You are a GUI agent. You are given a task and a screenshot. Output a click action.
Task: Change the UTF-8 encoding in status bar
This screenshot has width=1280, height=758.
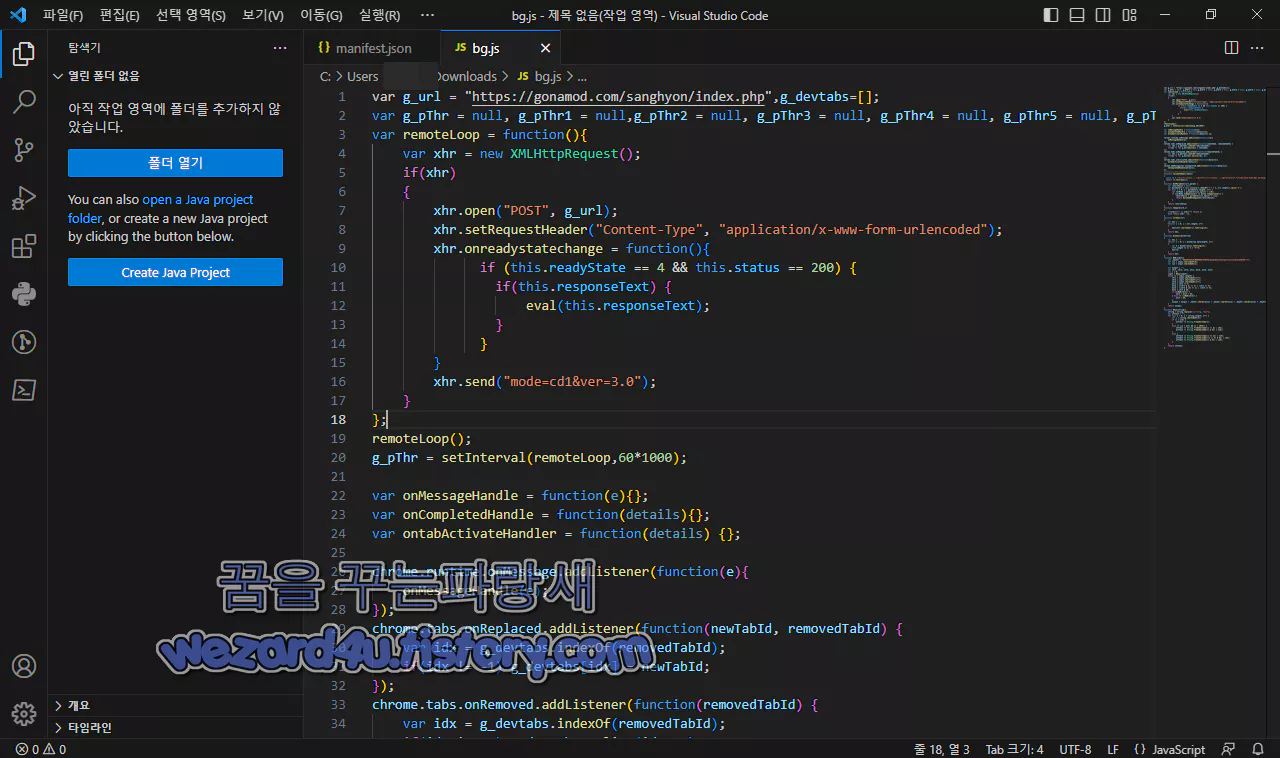[x=1075, y=749]
